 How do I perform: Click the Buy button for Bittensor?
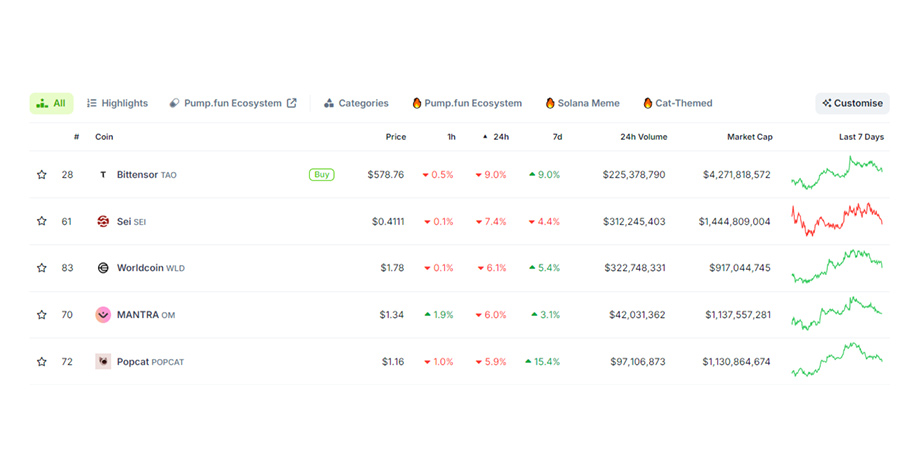click(321, 174)
